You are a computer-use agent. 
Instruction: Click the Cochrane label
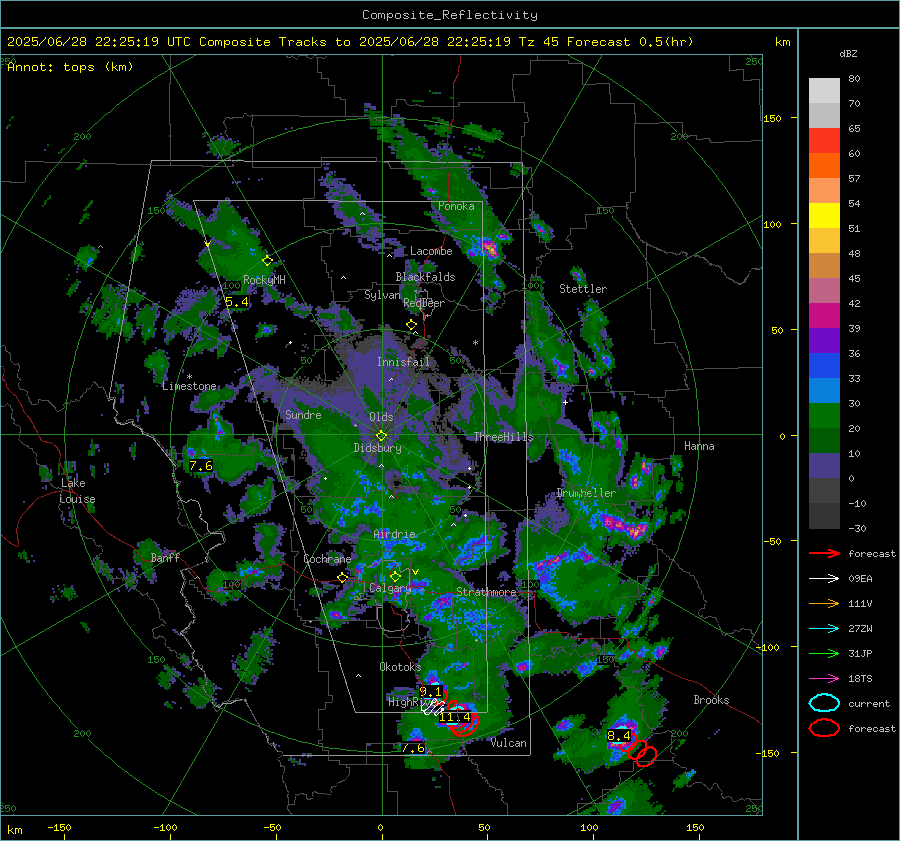tap(327, 559)
